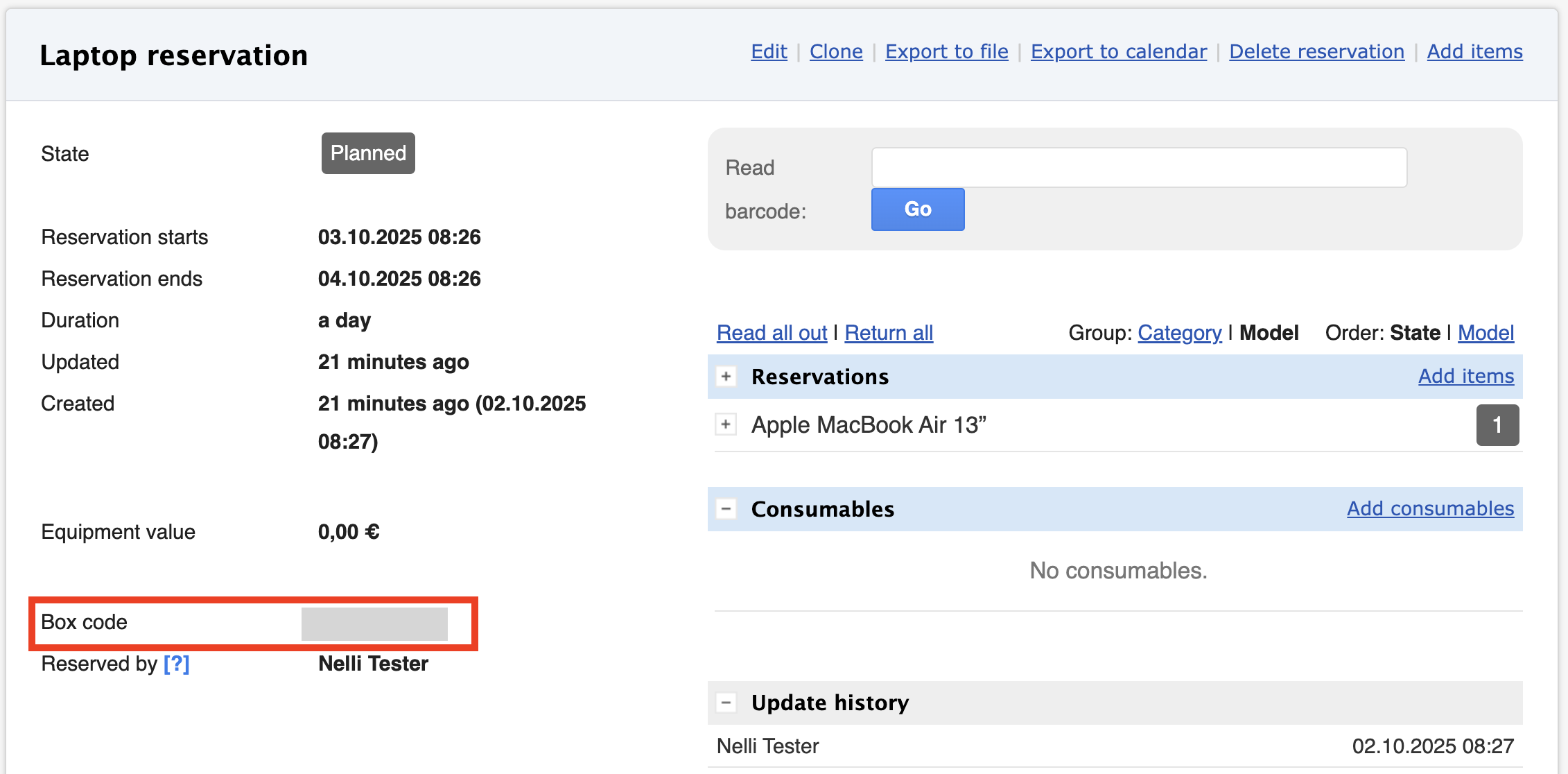This screenshot has width=1568, height=774.
Task: Expand the Reservations section plus icon
Action: (x=726, y=377)
